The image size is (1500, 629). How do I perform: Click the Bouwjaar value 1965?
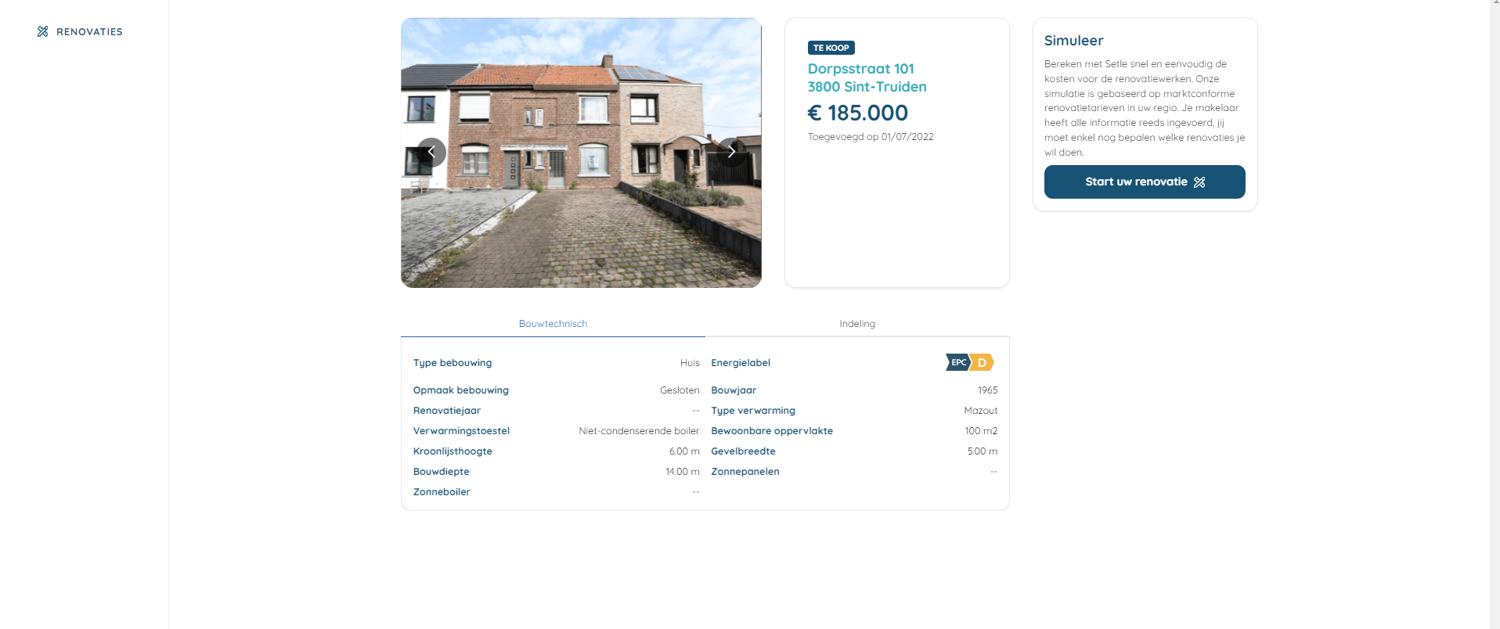coord(987,390)
